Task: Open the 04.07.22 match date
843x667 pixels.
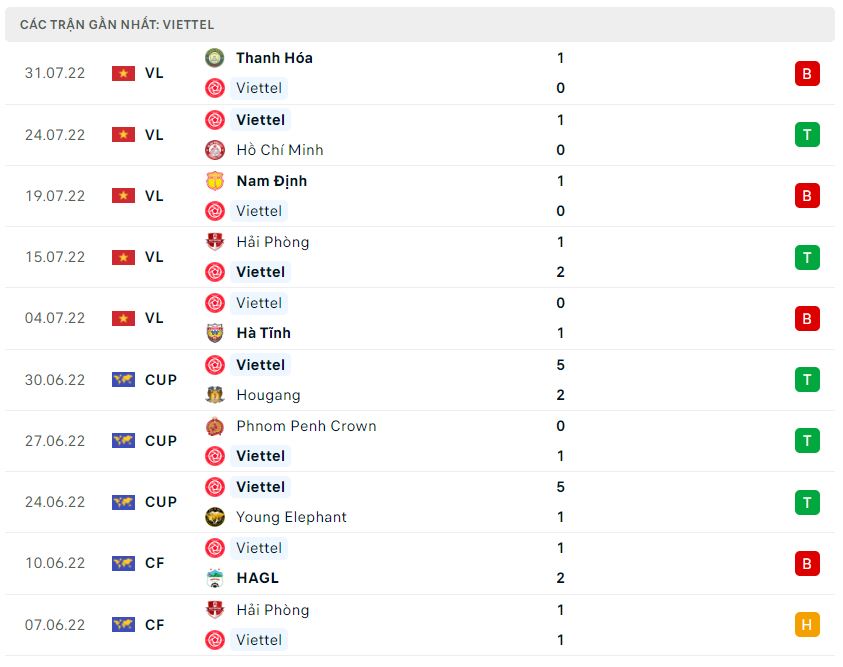Action: click(x=55, y=318)
